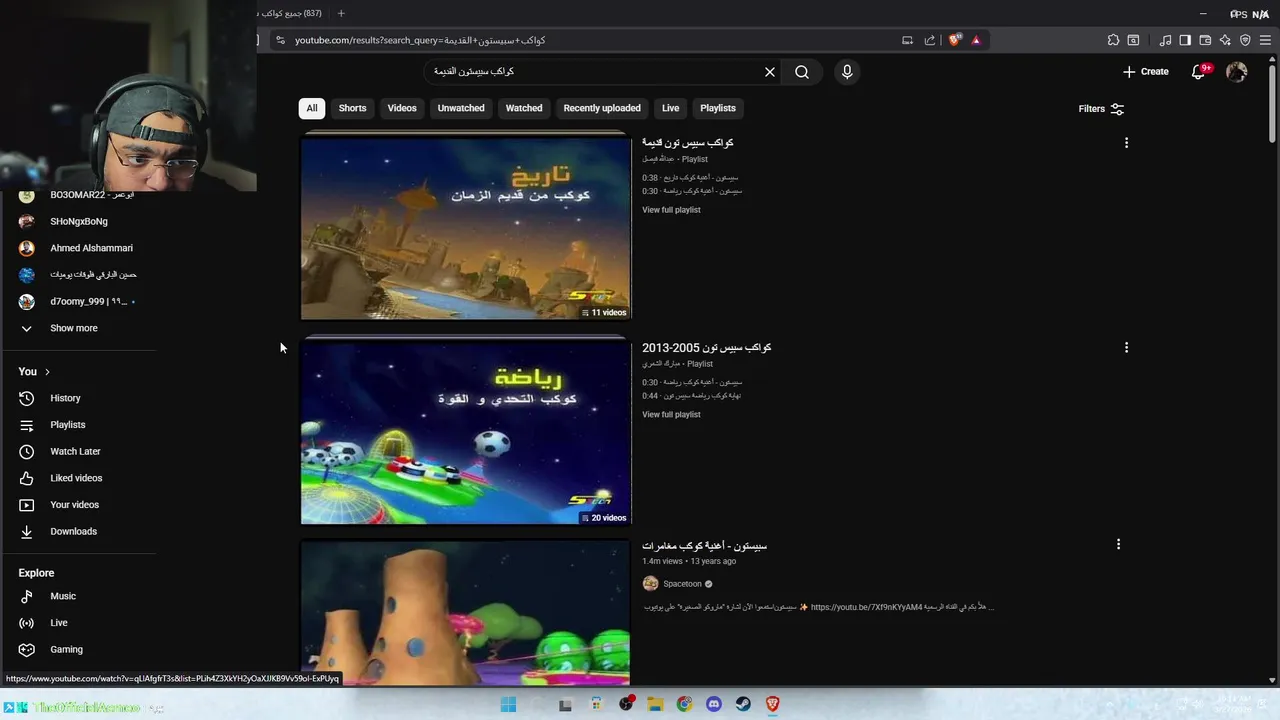Image resolution: width=1280 pixels, height=720 pixels.
Task: Select the Playlists filter chip
Action: (718, 108)
